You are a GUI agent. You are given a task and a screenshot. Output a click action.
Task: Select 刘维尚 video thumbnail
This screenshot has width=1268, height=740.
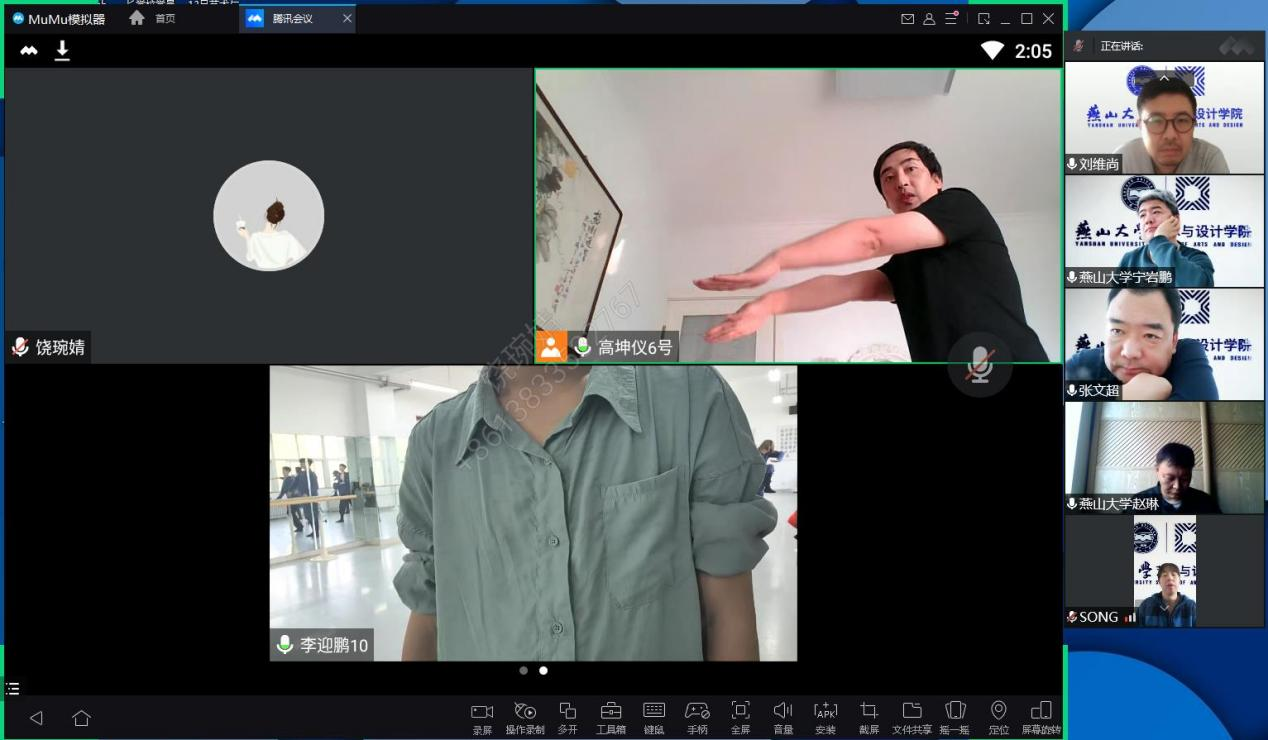tap(1164, 118)
